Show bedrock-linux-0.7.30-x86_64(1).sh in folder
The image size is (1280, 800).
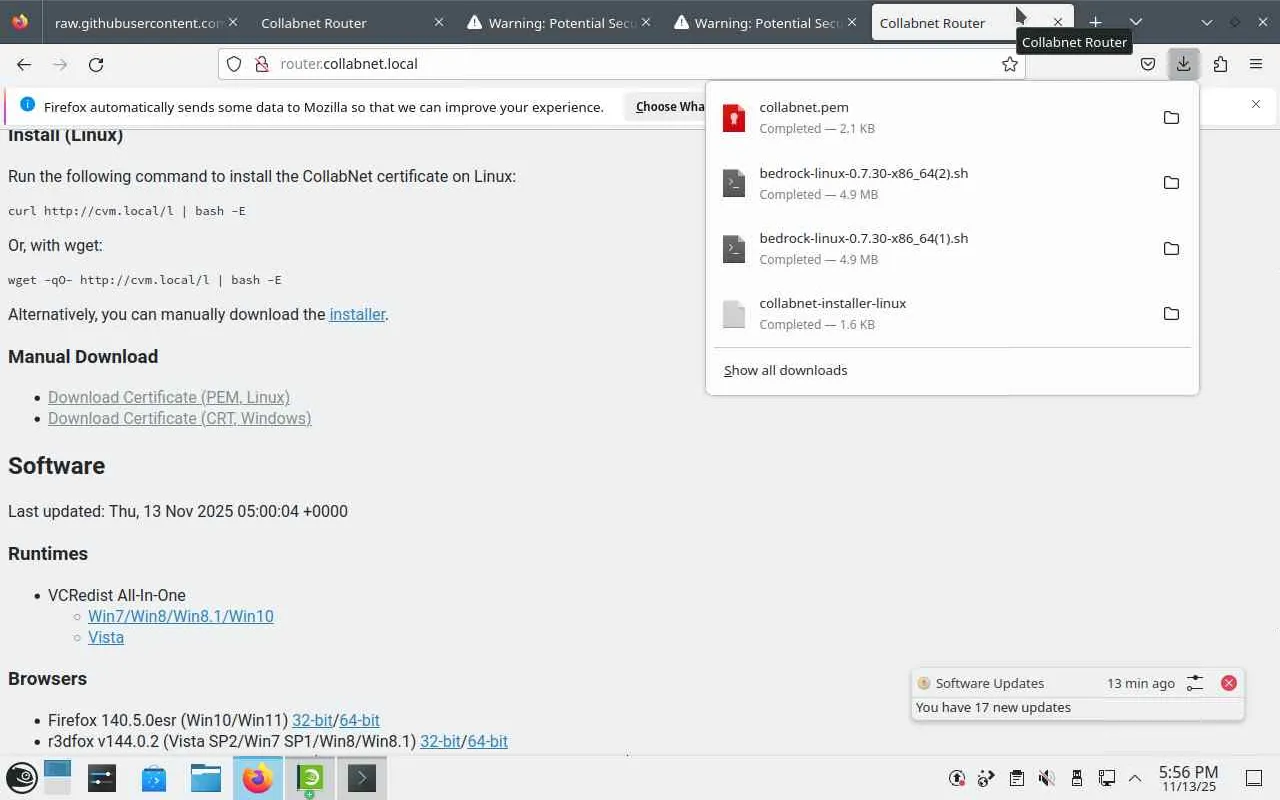pyautogui.click(x=1171, y=248)
